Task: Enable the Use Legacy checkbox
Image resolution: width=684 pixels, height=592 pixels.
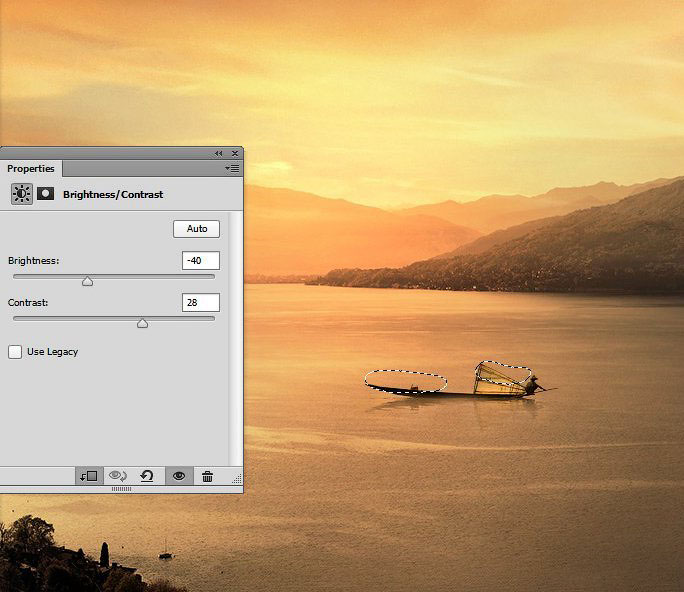Action: [x=15, y=352]
